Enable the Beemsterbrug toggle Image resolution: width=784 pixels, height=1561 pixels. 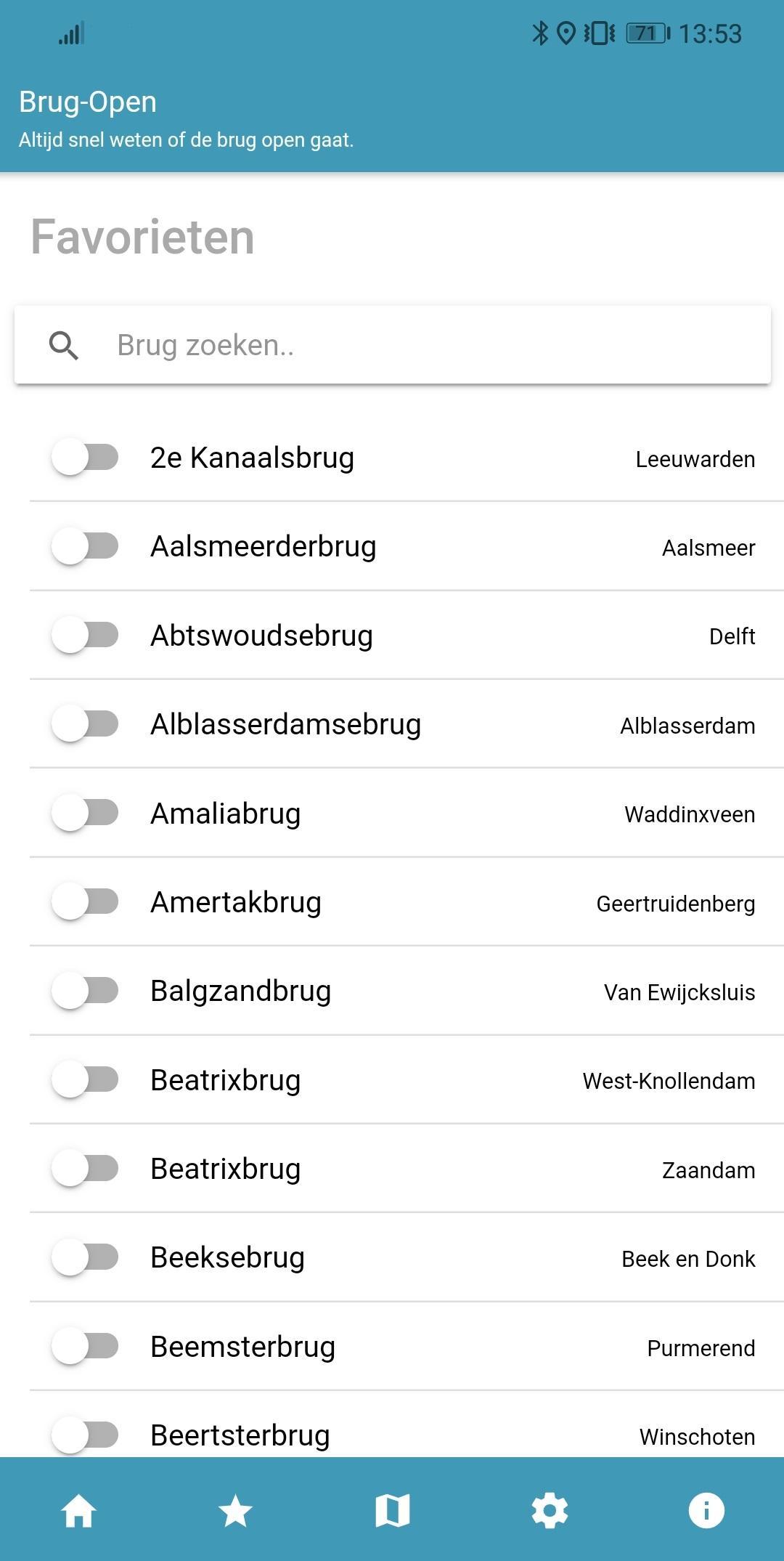[x=85, y=1346]
